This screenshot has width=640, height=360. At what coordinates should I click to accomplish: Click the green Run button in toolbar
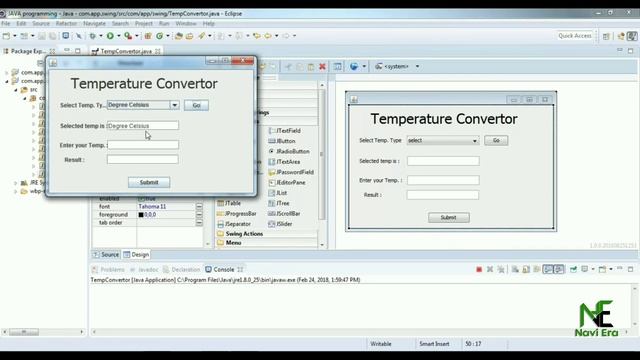[x=110, y=36]
